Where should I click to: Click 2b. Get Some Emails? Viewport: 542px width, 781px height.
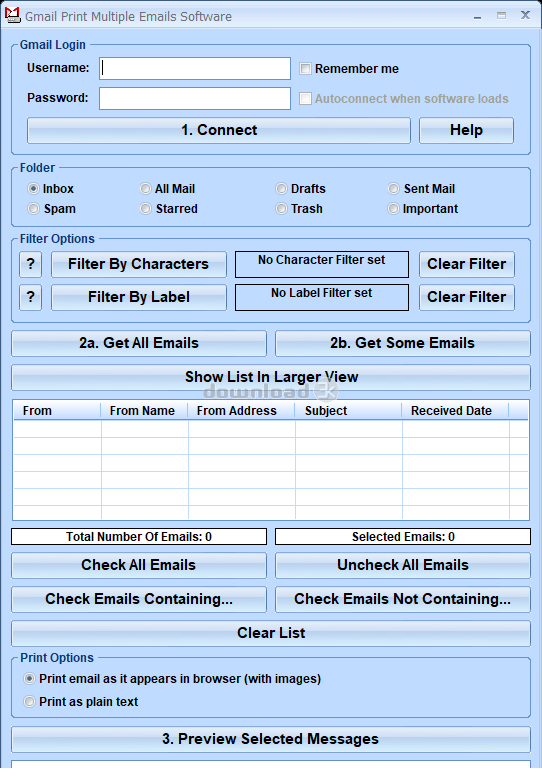coord(403,343)
